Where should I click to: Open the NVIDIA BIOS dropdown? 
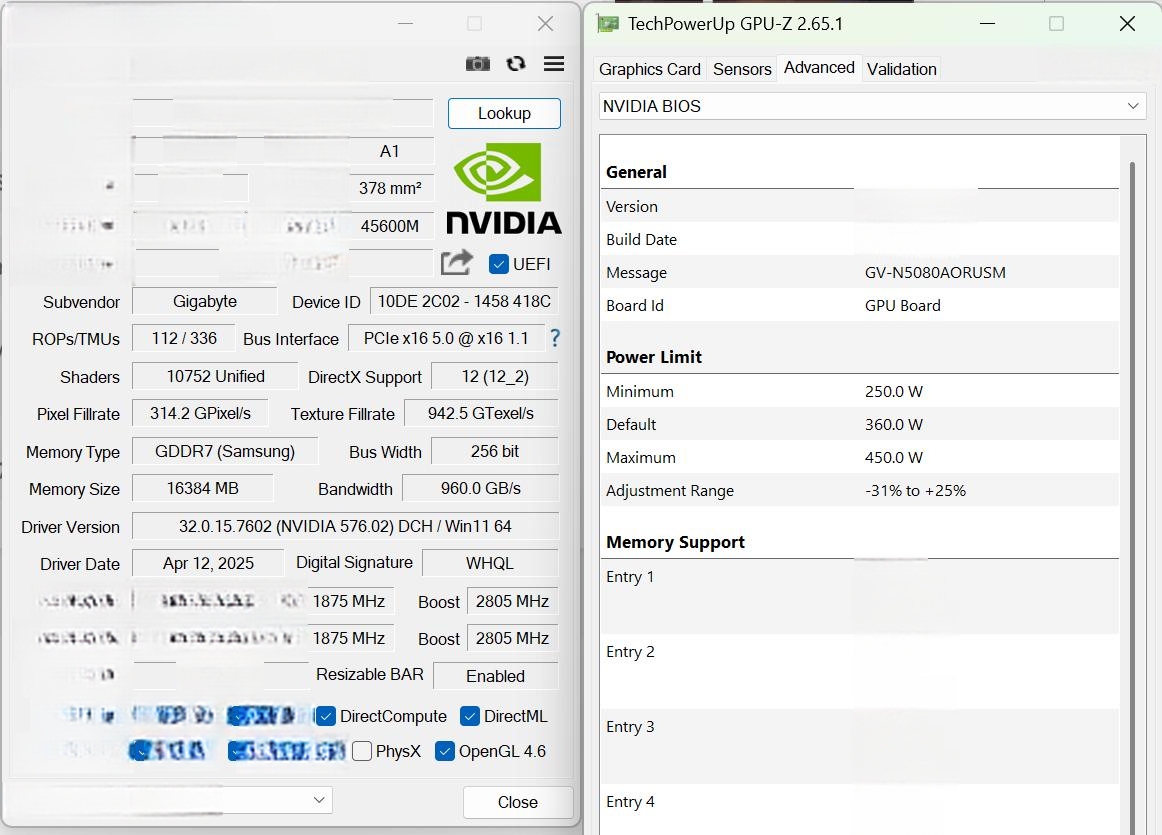click(872, 106)
